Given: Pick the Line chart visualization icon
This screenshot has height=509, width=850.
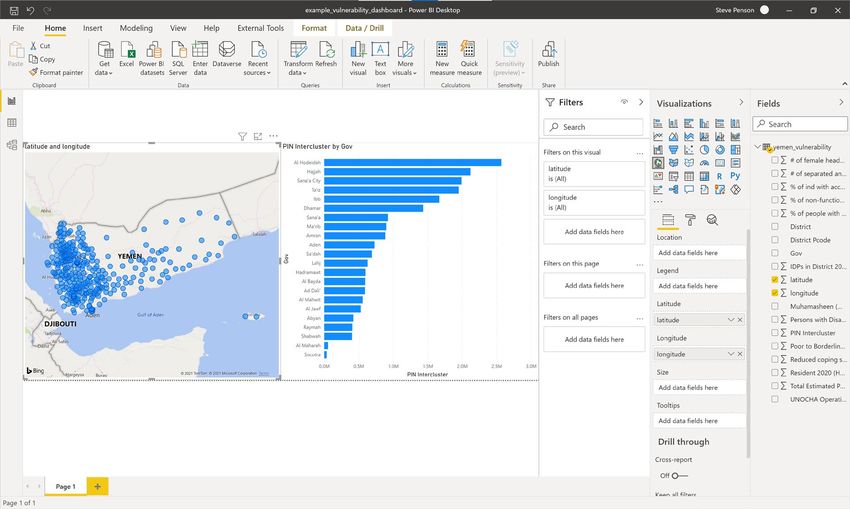Looking at the screenshot, I should pos(658,137).
